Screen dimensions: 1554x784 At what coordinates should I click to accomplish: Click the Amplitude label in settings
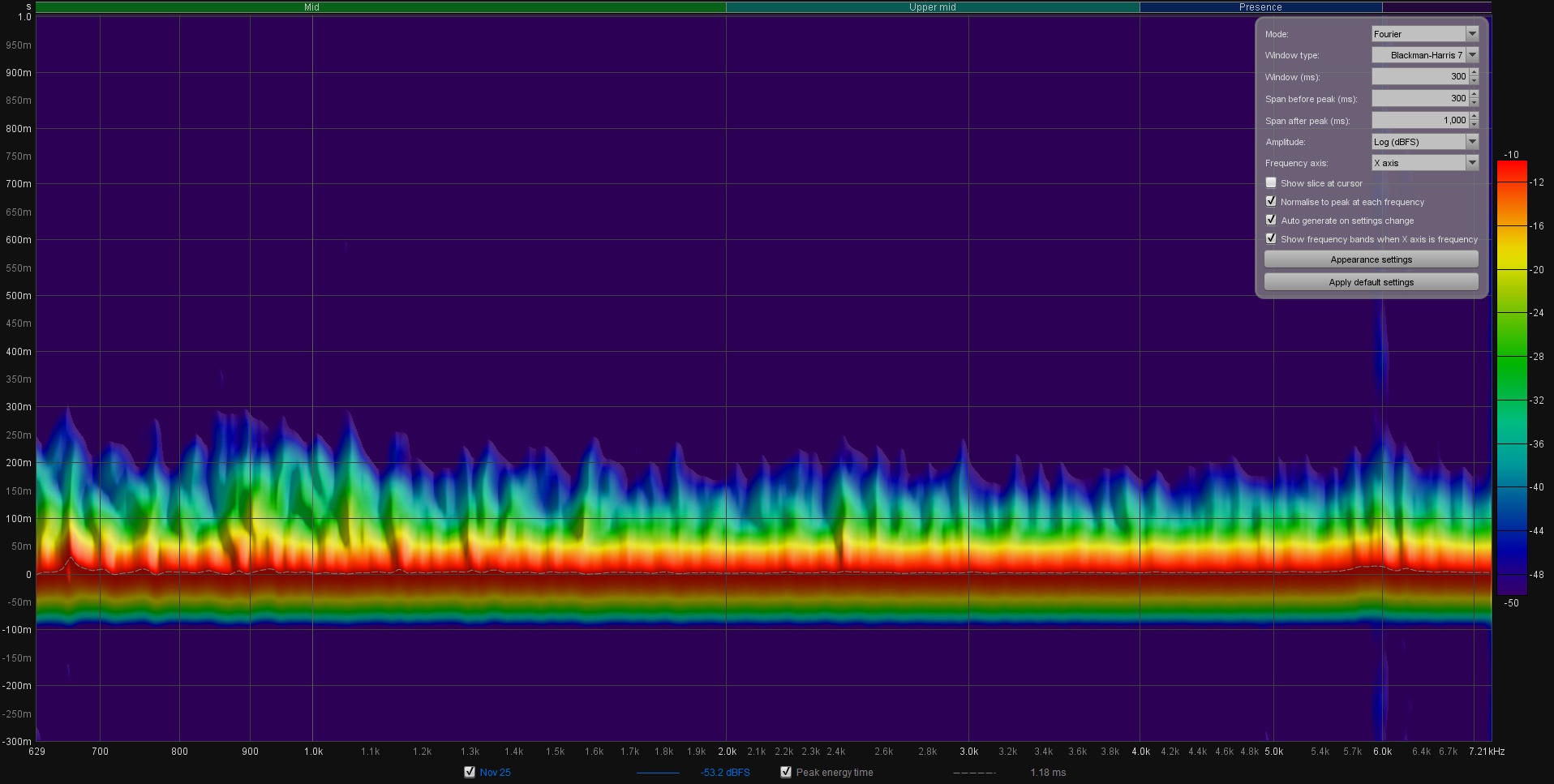click(1286, 142)
